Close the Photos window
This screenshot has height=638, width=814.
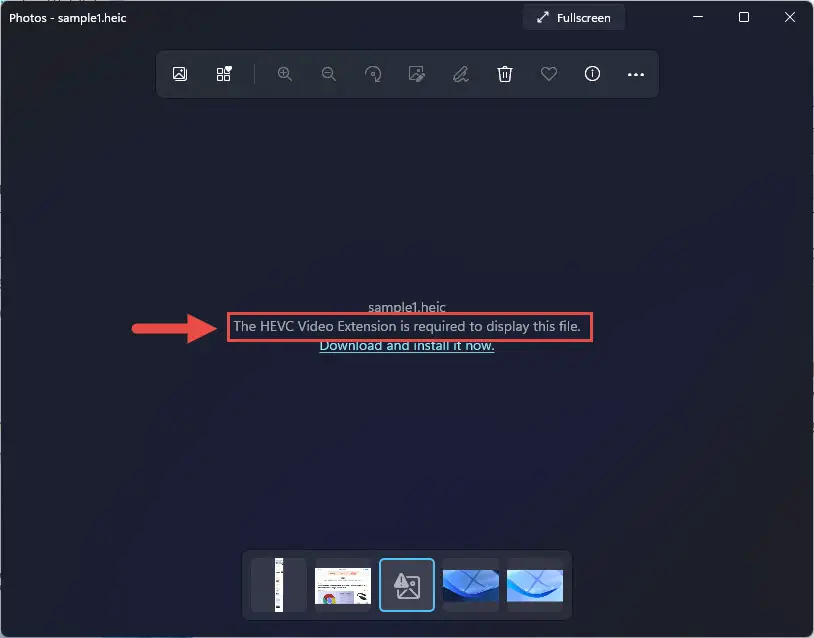point(790,17)
